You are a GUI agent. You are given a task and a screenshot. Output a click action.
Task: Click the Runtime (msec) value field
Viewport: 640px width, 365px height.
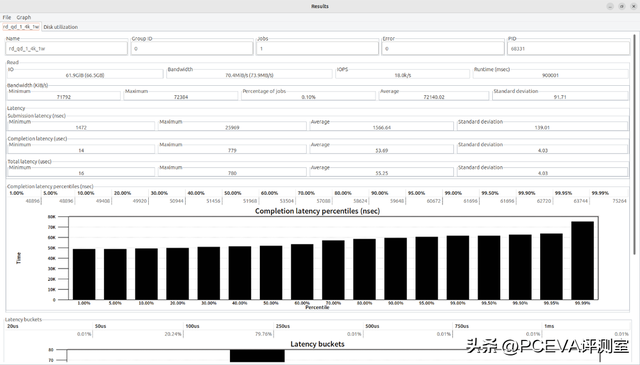[551, 75]
